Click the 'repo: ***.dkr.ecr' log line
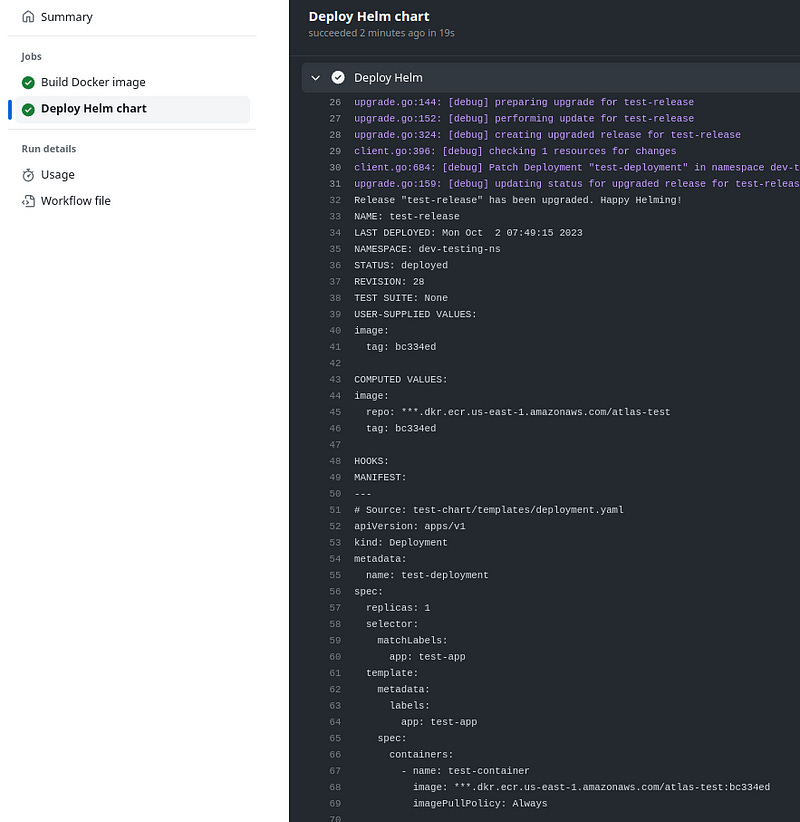800x822 pixels. pos(518,412)
